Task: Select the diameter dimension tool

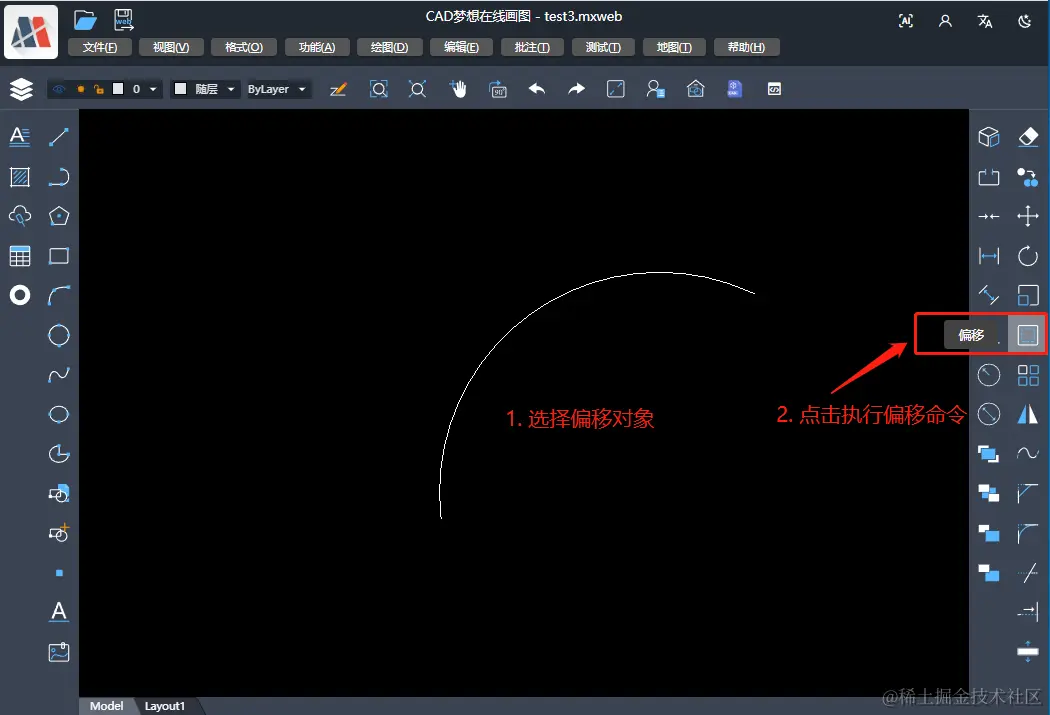Action: coord(989,414)
